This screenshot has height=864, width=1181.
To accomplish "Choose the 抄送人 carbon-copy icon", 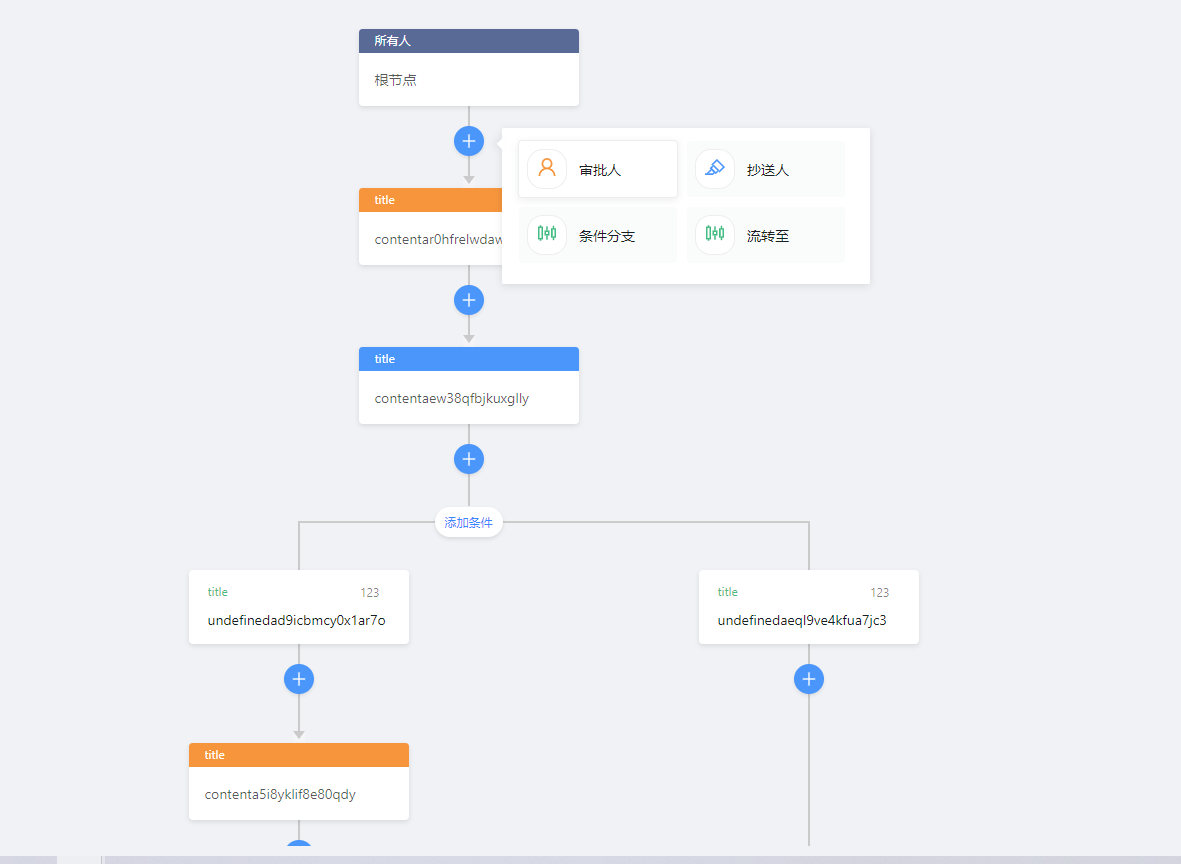I will coord(714,169).
